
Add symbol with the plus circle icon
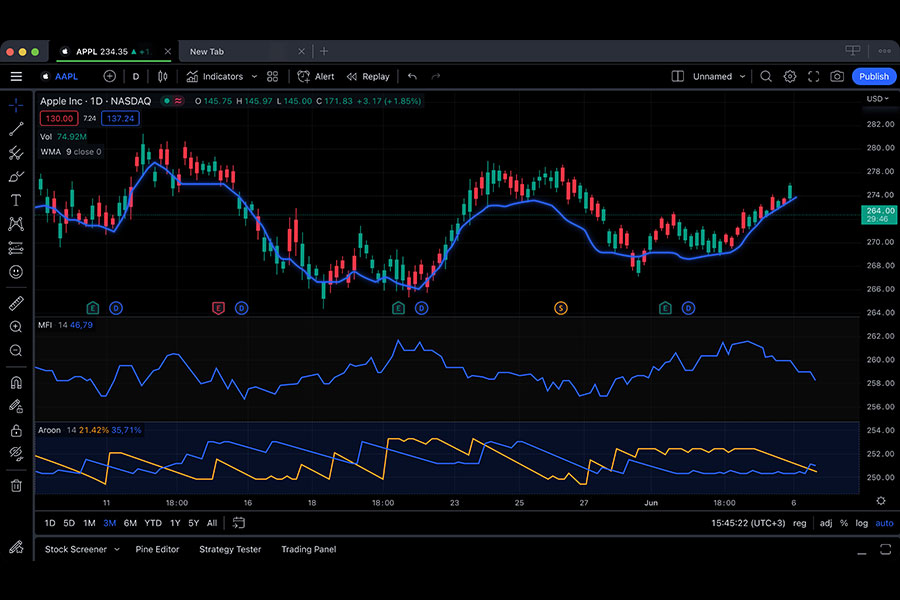click(110, 76)
